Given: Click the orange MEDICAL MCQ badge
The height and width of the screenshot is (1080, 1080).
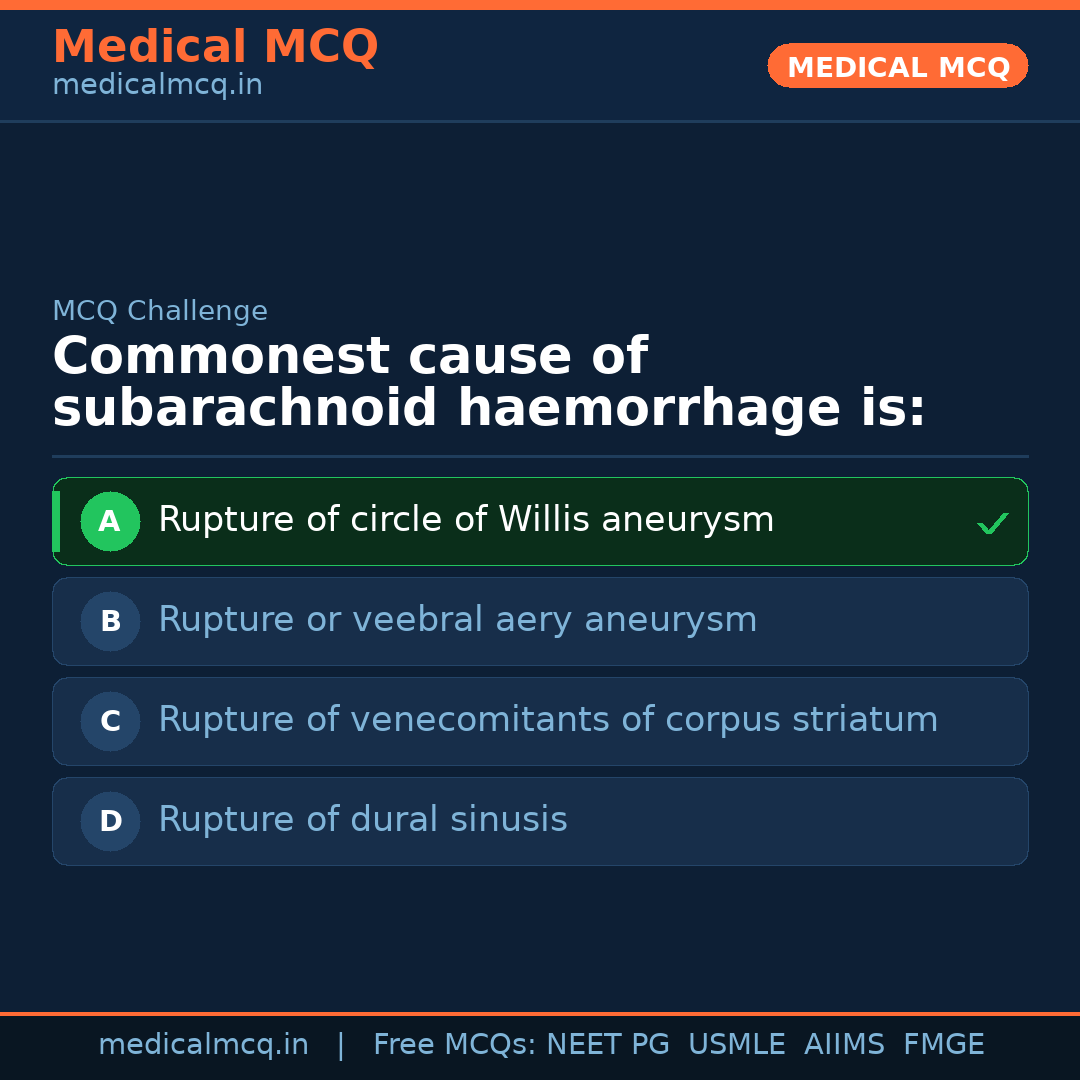Looking at the screenshot, I should pyautogui.click(x=897, y=66).
